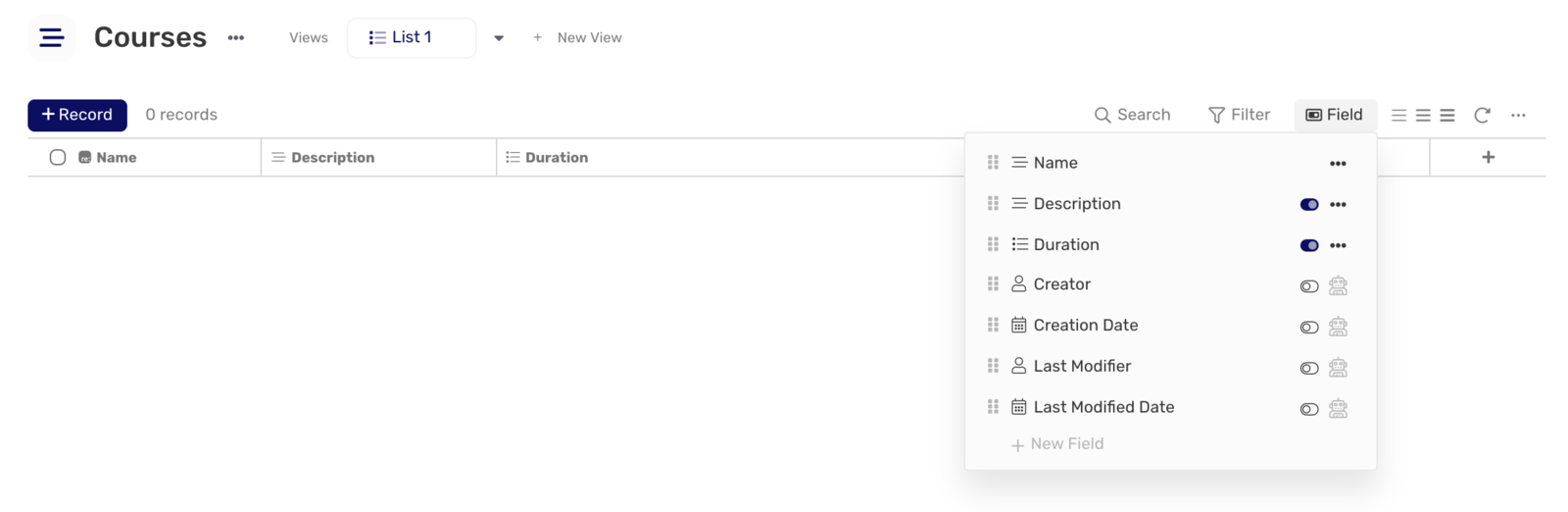Click the refresh records icon
Viewport: 1568px width, 512px height.
(1482, 115)
